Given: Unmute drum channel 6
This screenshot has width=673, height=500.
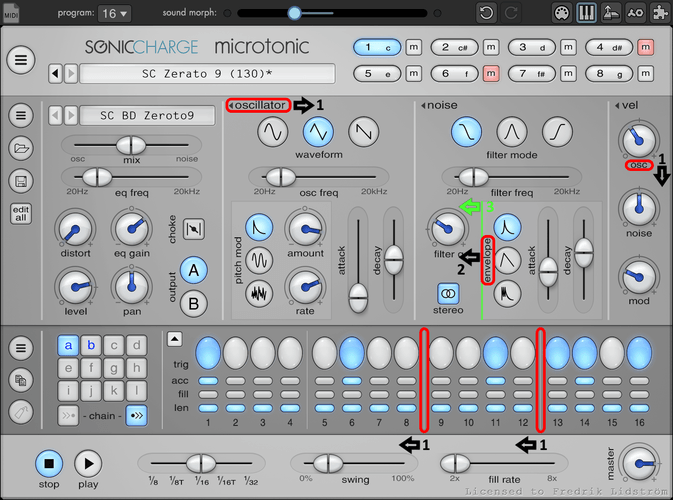Looking at the screenshot, I should click(x=491, y=73).
